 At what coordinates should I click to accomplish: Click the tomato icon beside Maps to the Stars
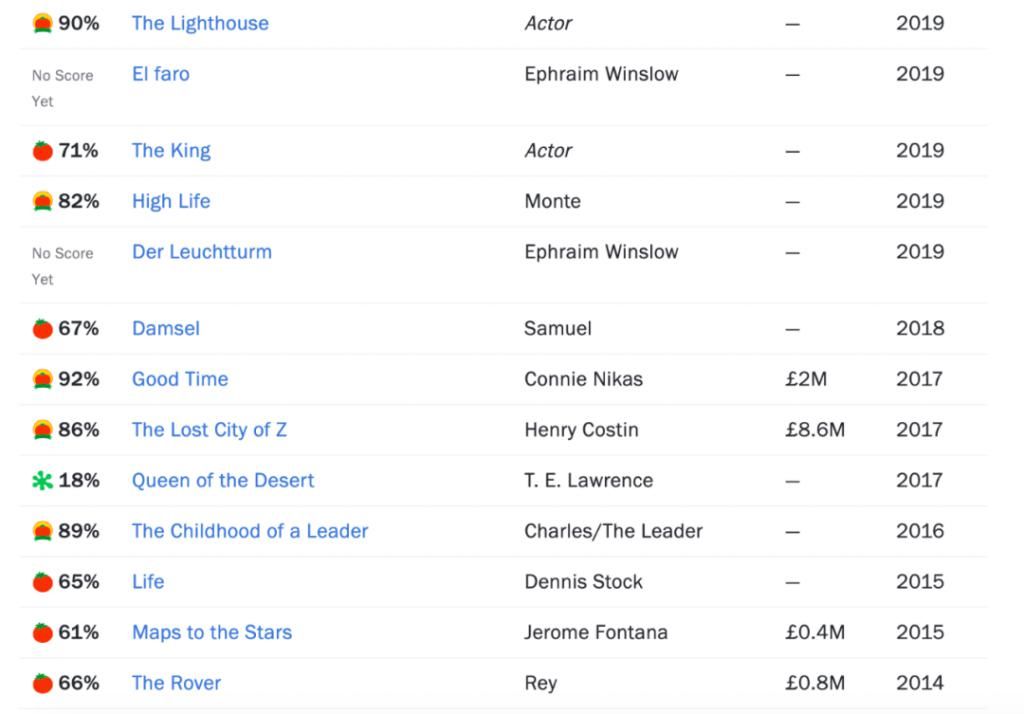(42, 633)
